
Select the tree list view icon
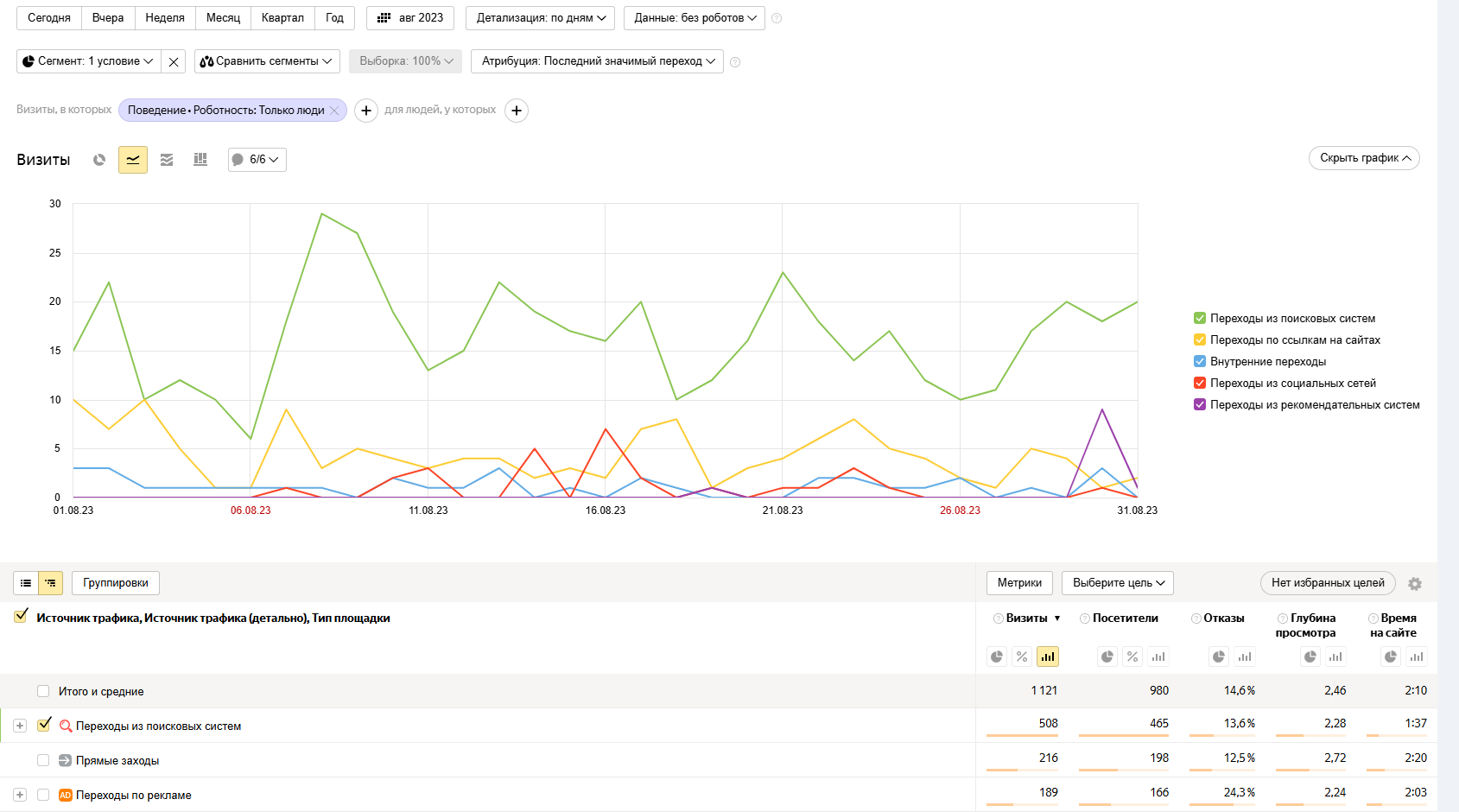coord(51,583)
